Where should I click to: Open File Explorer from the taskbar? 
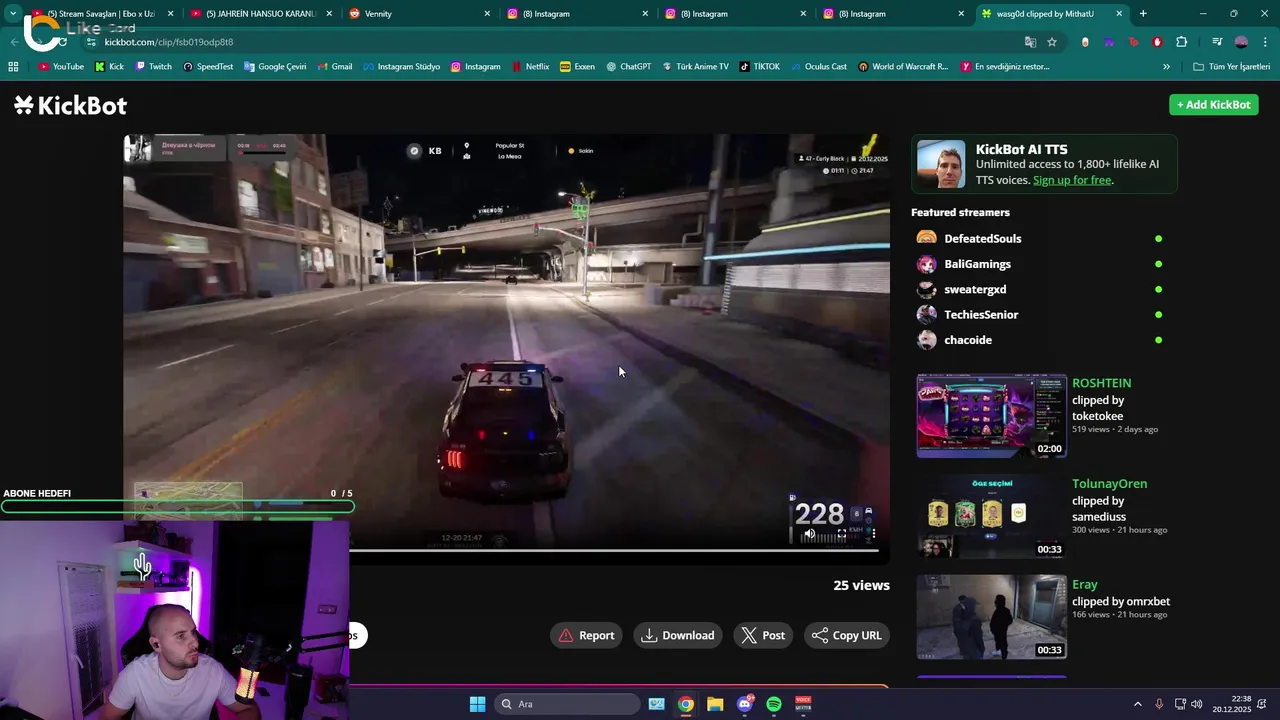coord(715,704)
